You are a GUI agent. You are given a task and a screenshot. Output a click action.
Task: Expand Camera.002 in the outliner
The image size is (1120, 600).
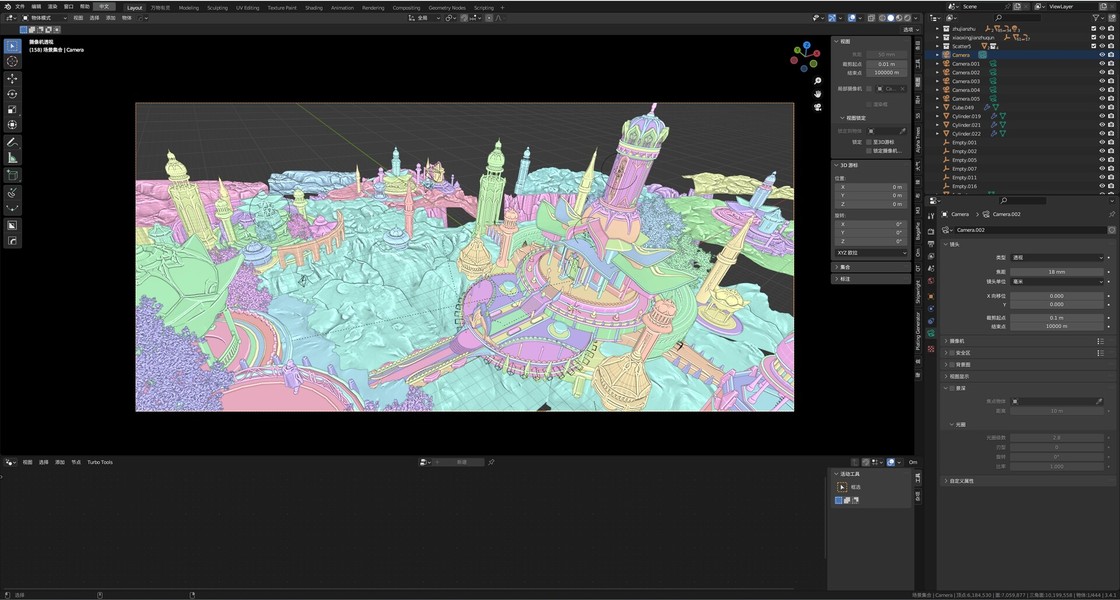coord(938,72)
